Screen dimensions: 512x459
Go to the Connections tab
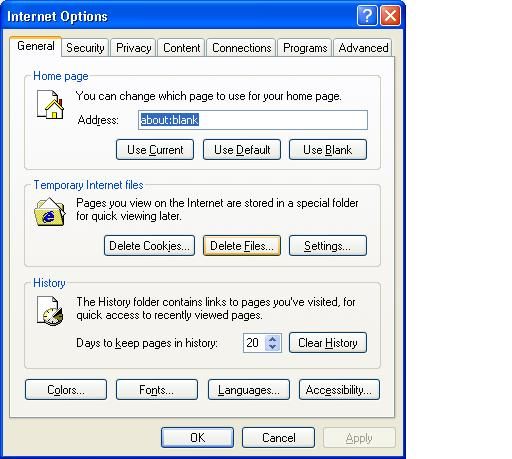point(242,48)
